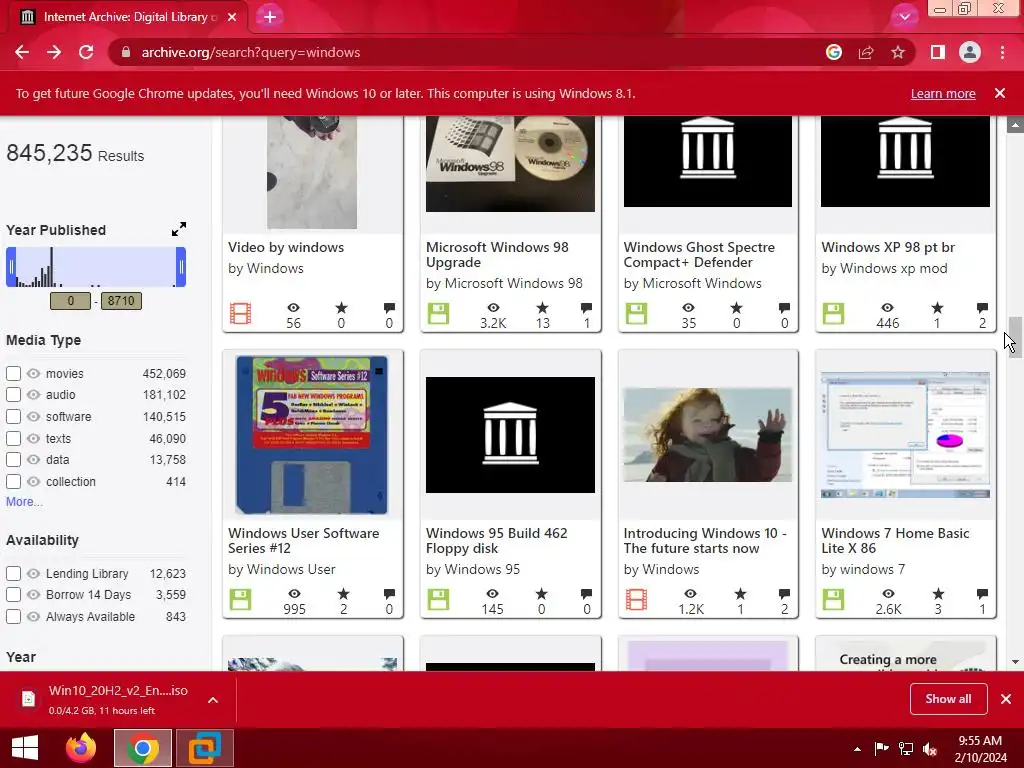Viewport: 1024px width, 768px height.
Task: Open a new browser tab
Action: pos(270,17)
